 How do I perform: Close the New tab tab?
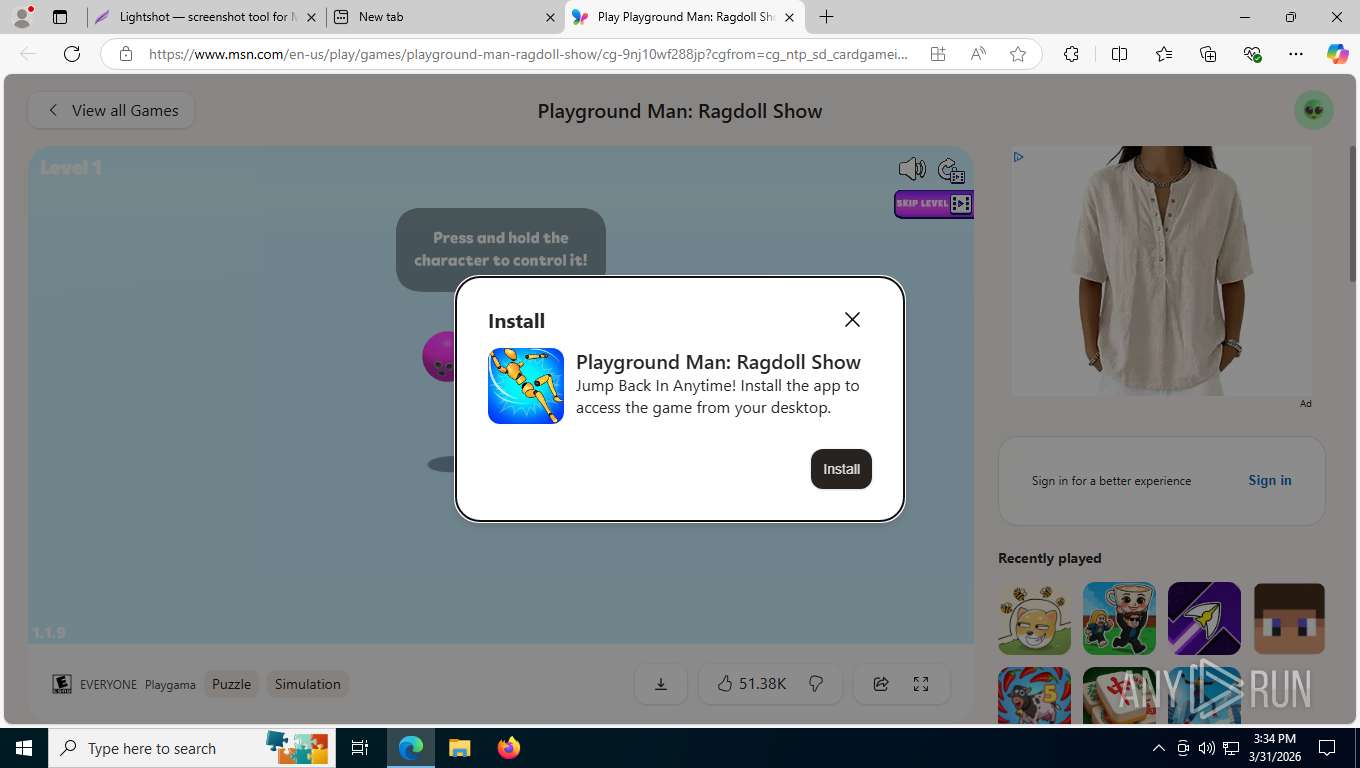pos(550,17)
